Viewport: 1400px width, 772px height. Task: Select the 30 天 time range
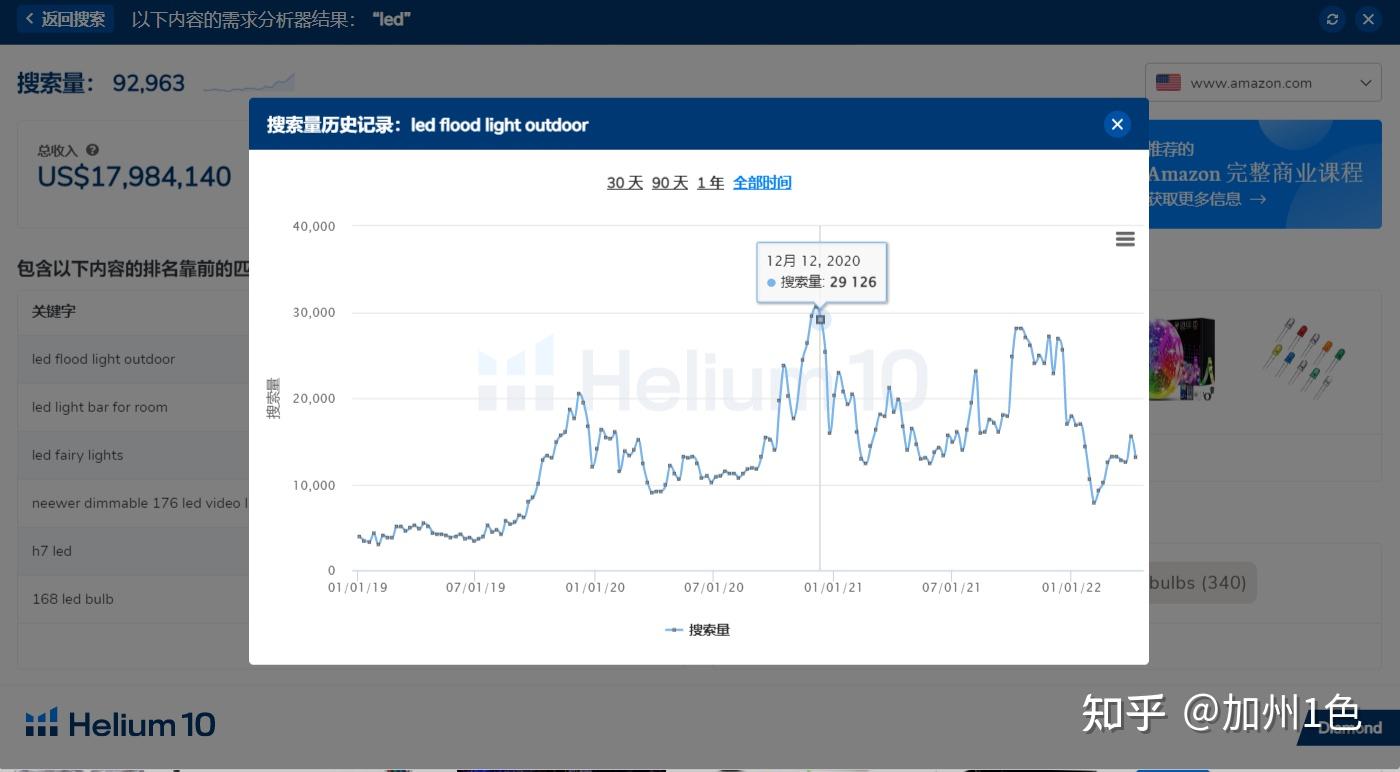coord(624,183)
